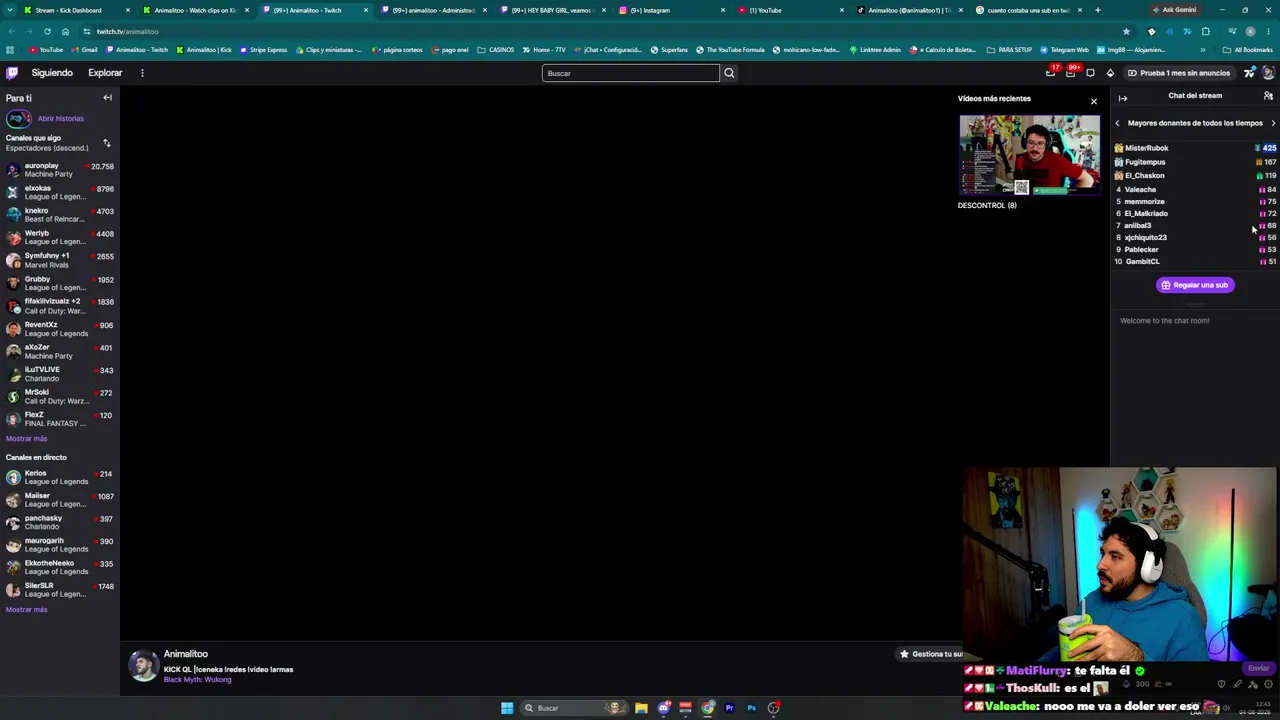Switch to HEY BABY GIRL browser tab
This screenshot has width=1280, height=720.
click(x=553, y=10)
